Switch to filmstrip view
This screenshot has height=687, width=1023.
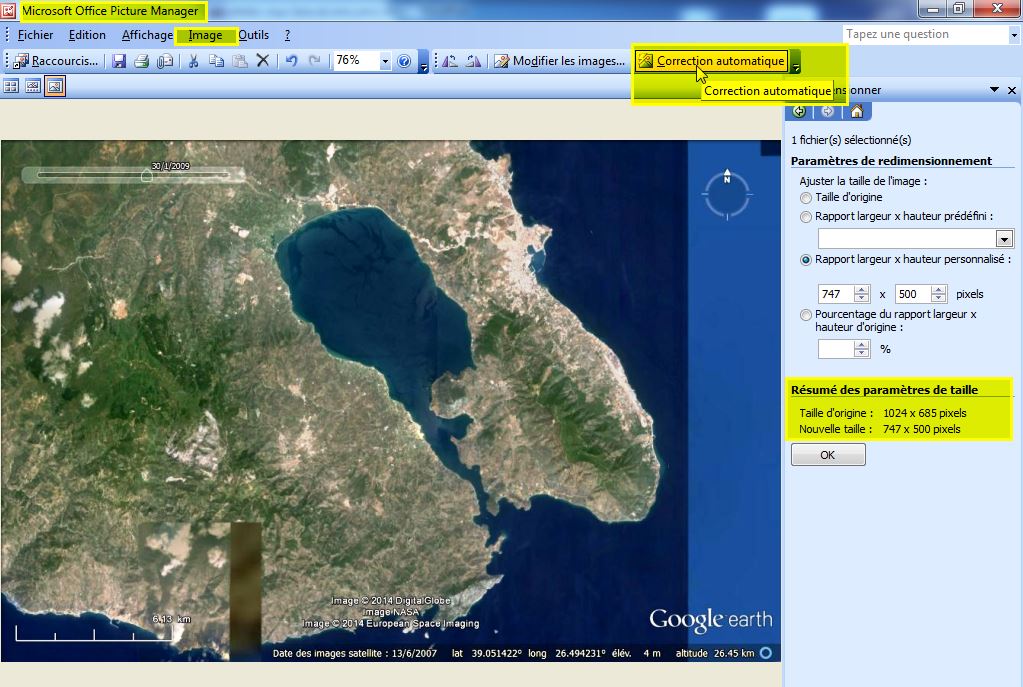pyautogui.click(x=33, y=86)
